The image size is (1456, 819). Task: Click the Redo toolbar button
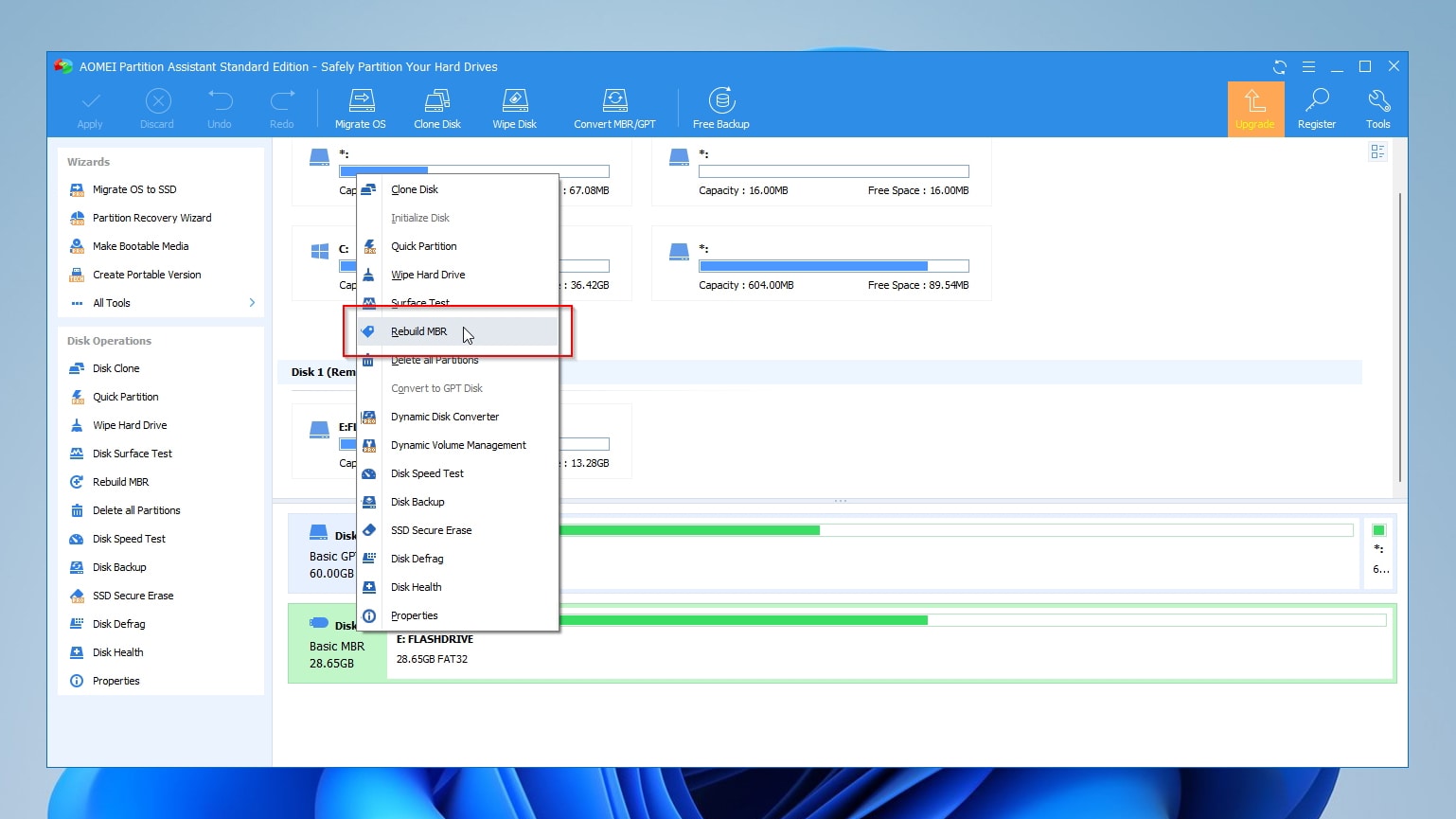click(x=282, y=109)
